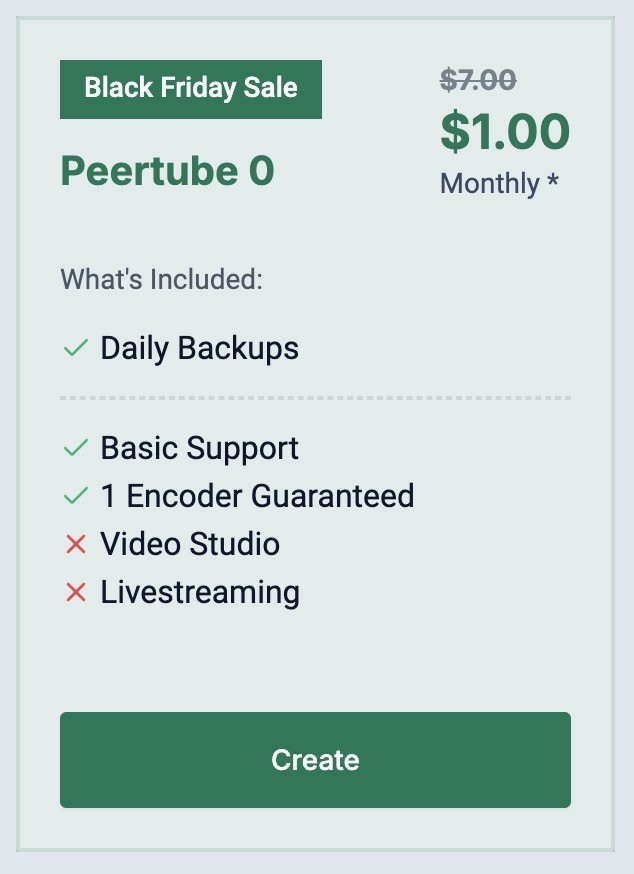Click the Create button
634x874 pixels.
tap(315, 759)
